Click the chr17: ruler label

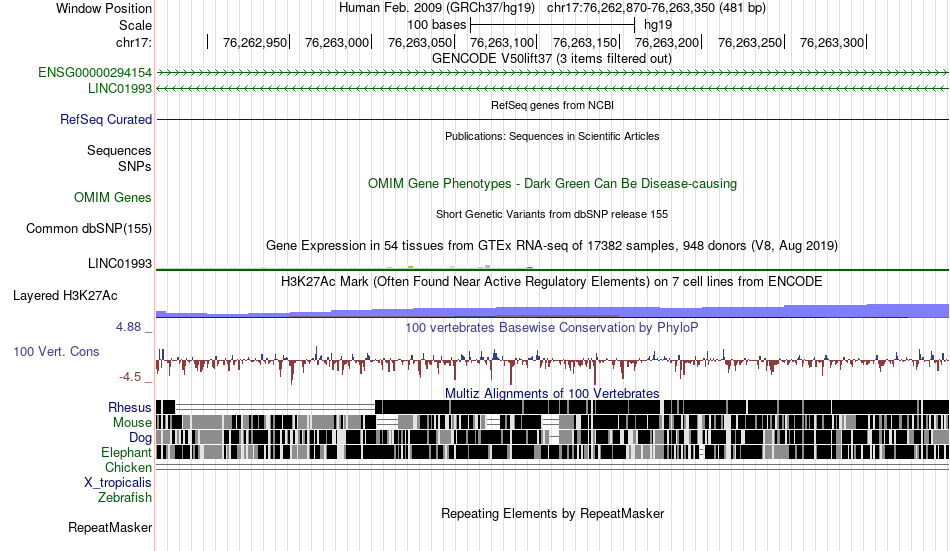(x=134, y=42)
